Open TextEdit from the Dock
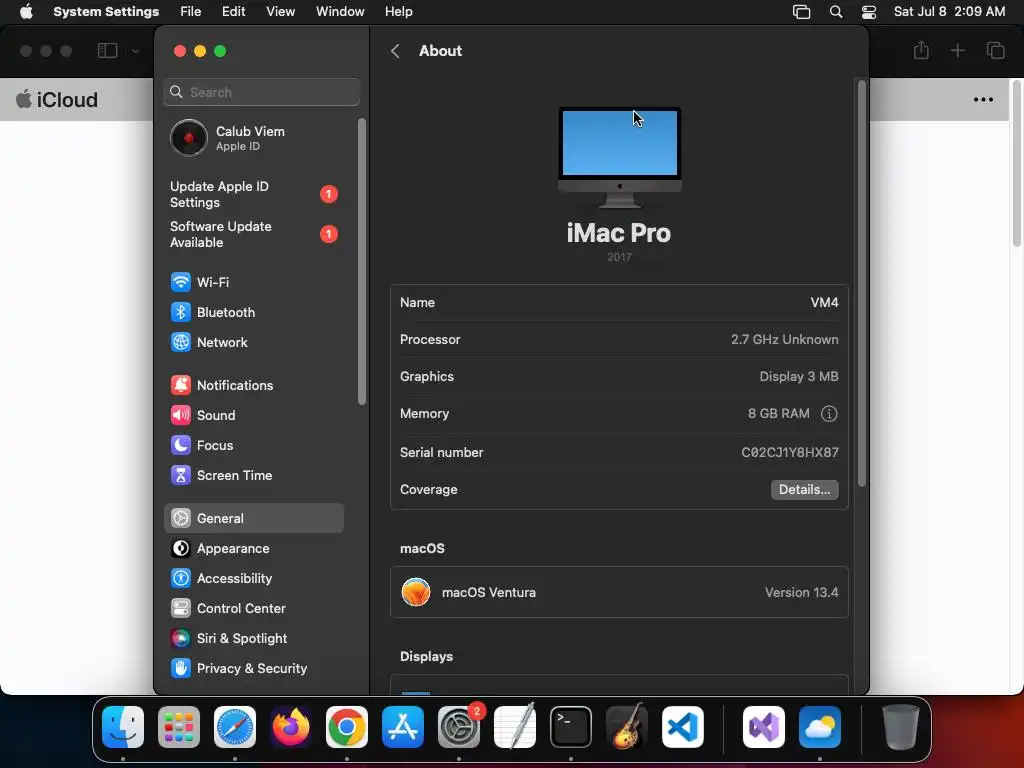The image size is (1024, 768). [x=515, y=727]
